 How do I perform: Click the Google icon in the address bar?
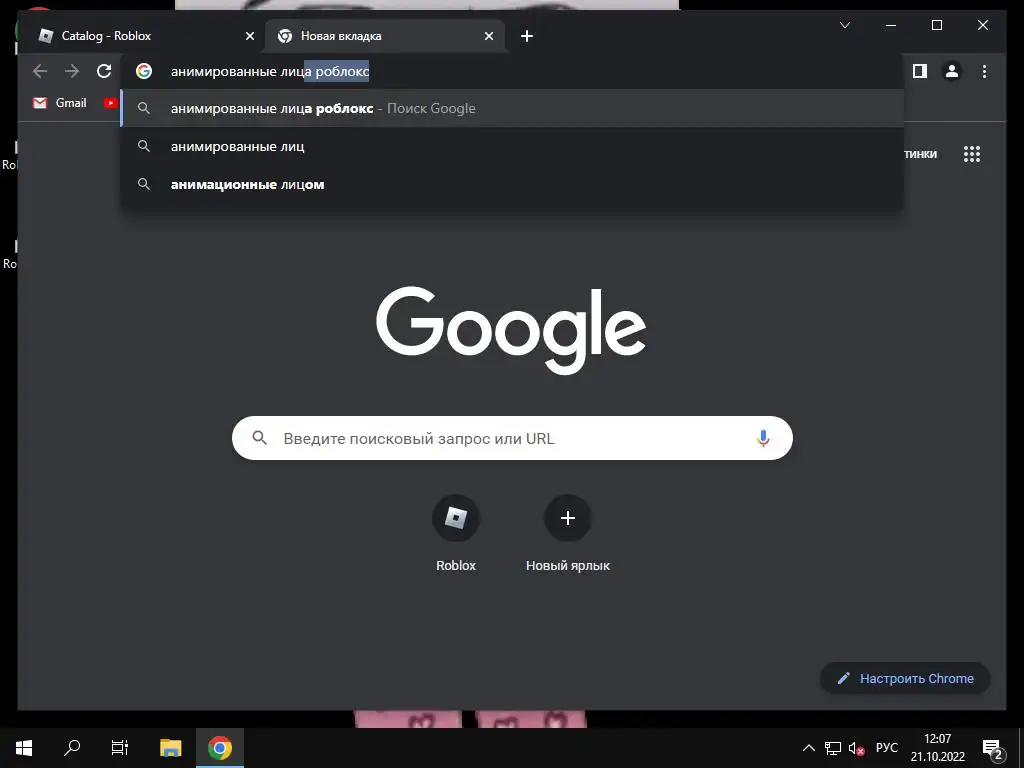[144, 71]
